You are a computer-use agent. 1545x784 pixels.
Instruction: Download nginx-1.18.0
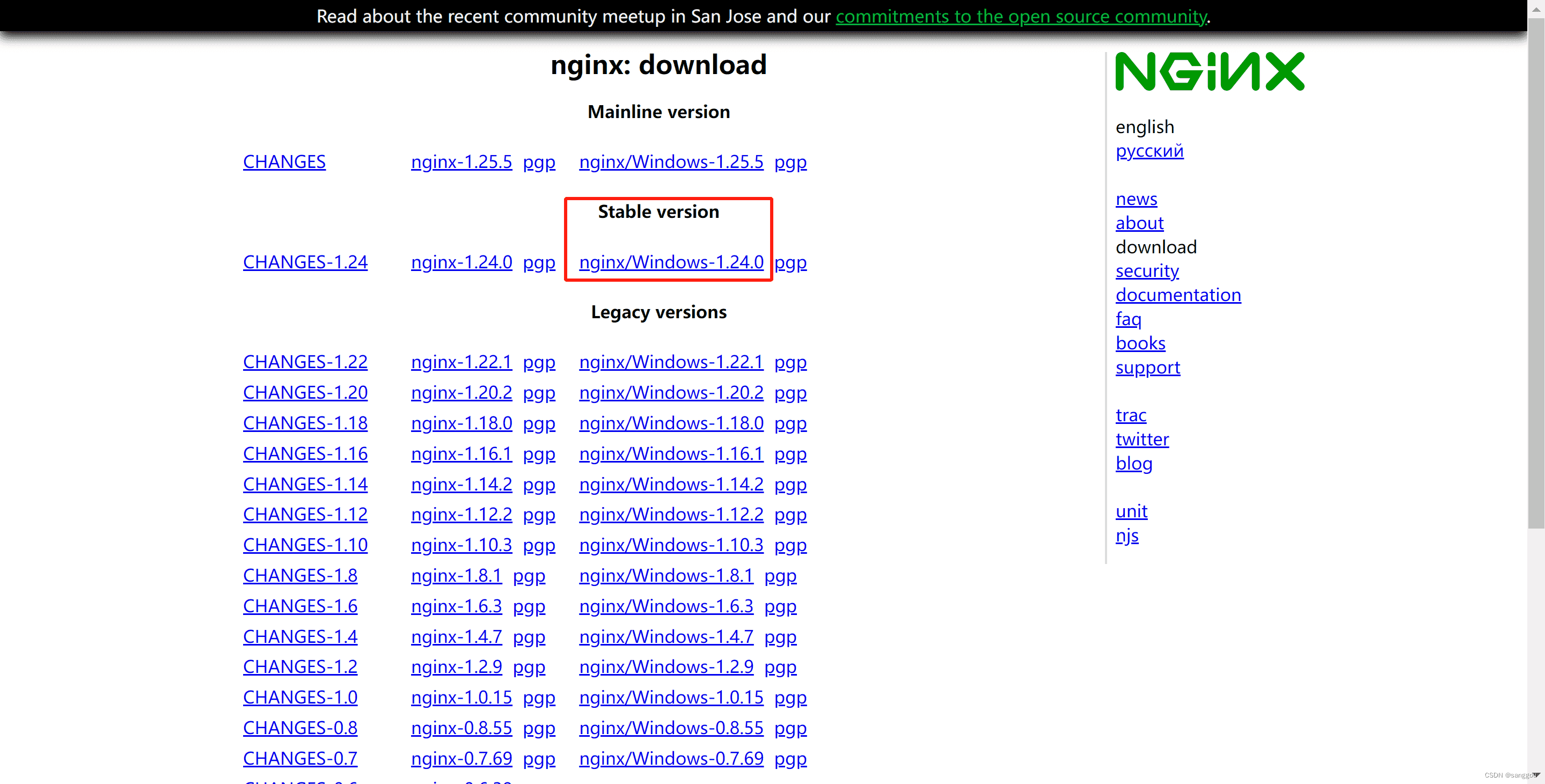461,422
